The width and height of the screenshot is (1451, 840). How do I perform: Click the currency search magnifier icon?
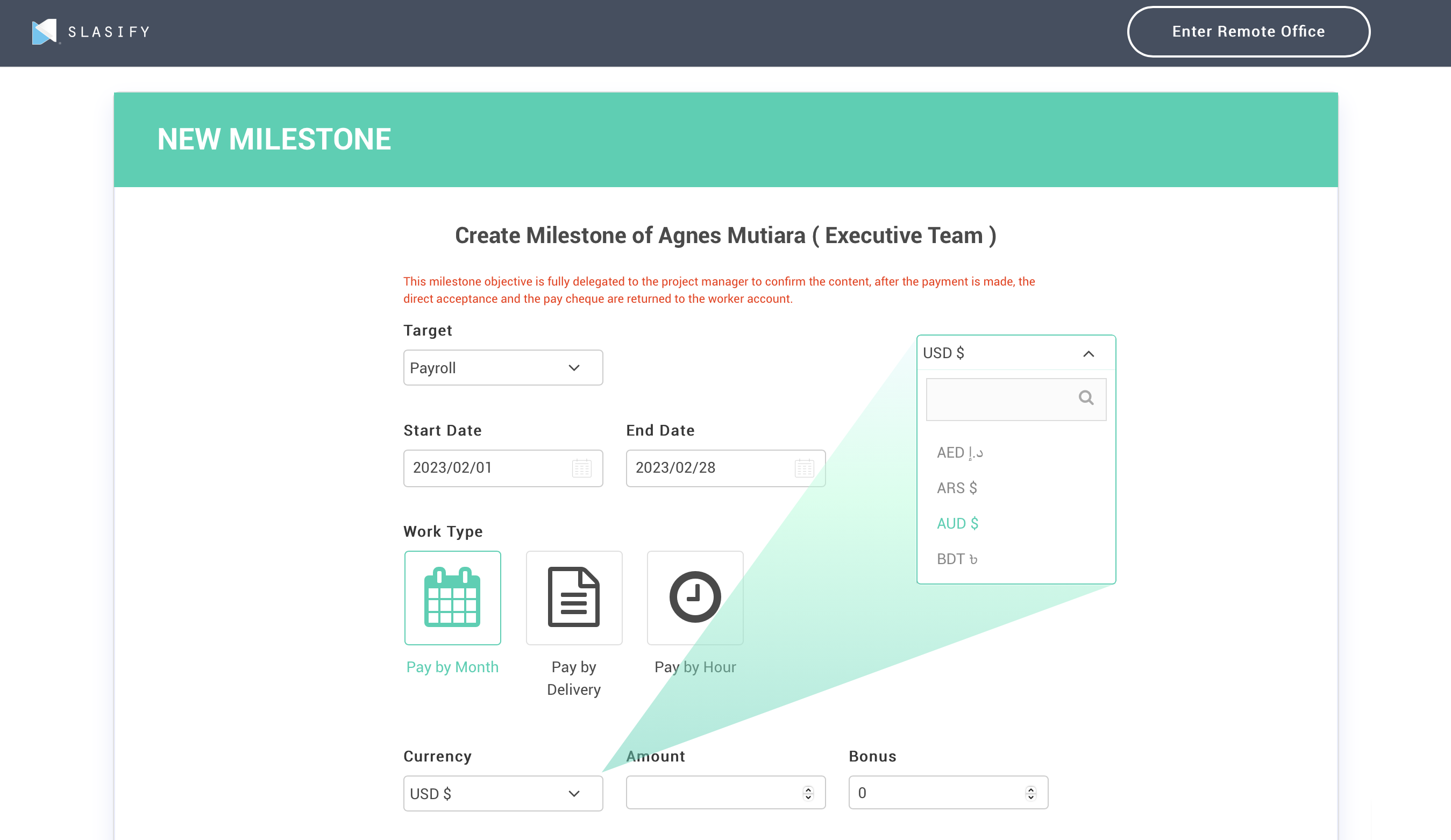[x=1085, y=398]
